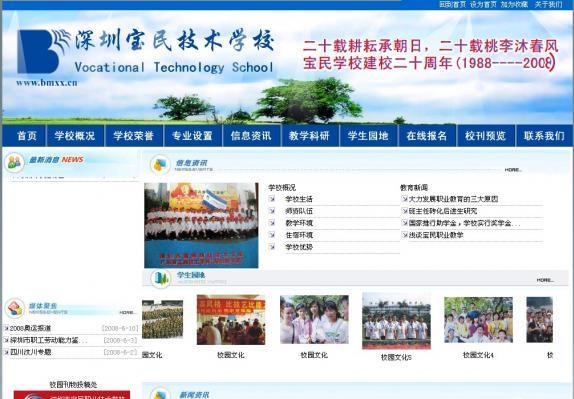Screen dimensions: 574x399
Task: Click the 学校概况 list heading
Action: click(x=282, y=188)
